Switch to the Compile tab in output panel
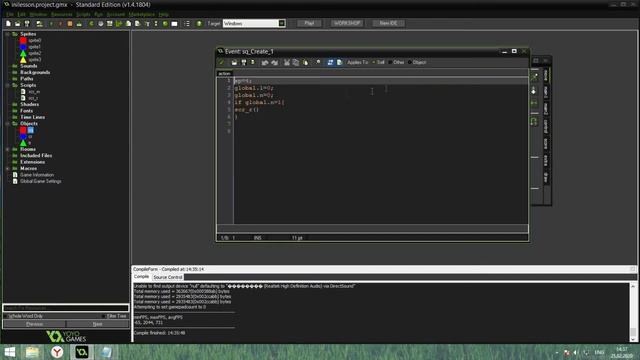The image size is (640, 360). [x=141, y=277]
